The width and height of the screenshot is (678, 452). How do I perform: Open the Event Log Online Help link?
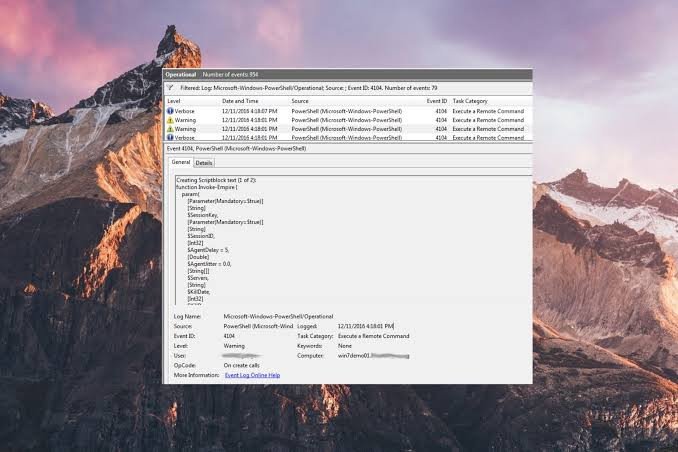(x=252, y=375)
